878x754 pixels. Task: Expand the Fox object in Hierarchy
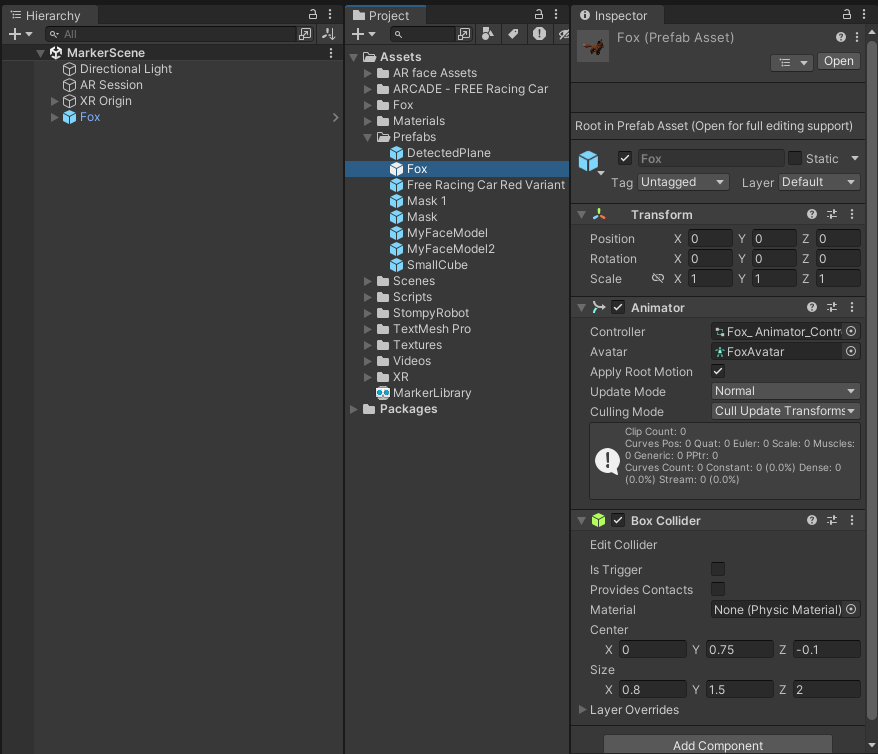(x=54, y=117)
